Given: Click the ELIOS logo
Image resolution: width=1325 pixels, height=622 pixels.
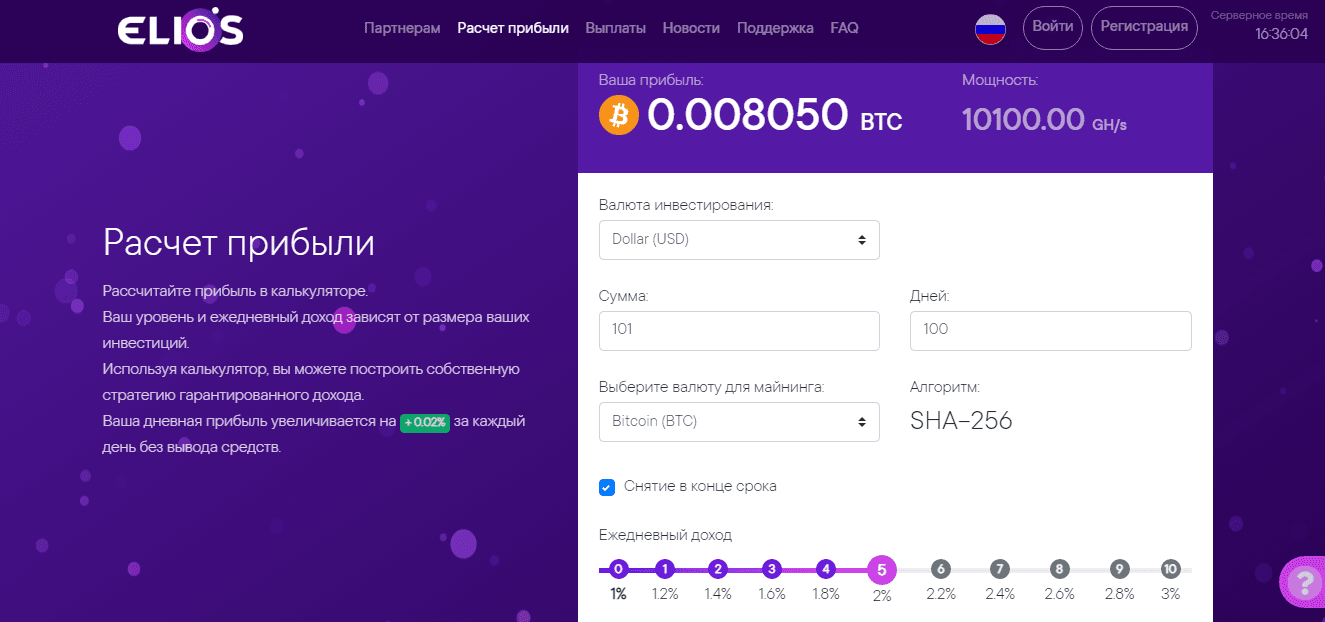Looking at the screenshot, I should [x=180, y=29].
